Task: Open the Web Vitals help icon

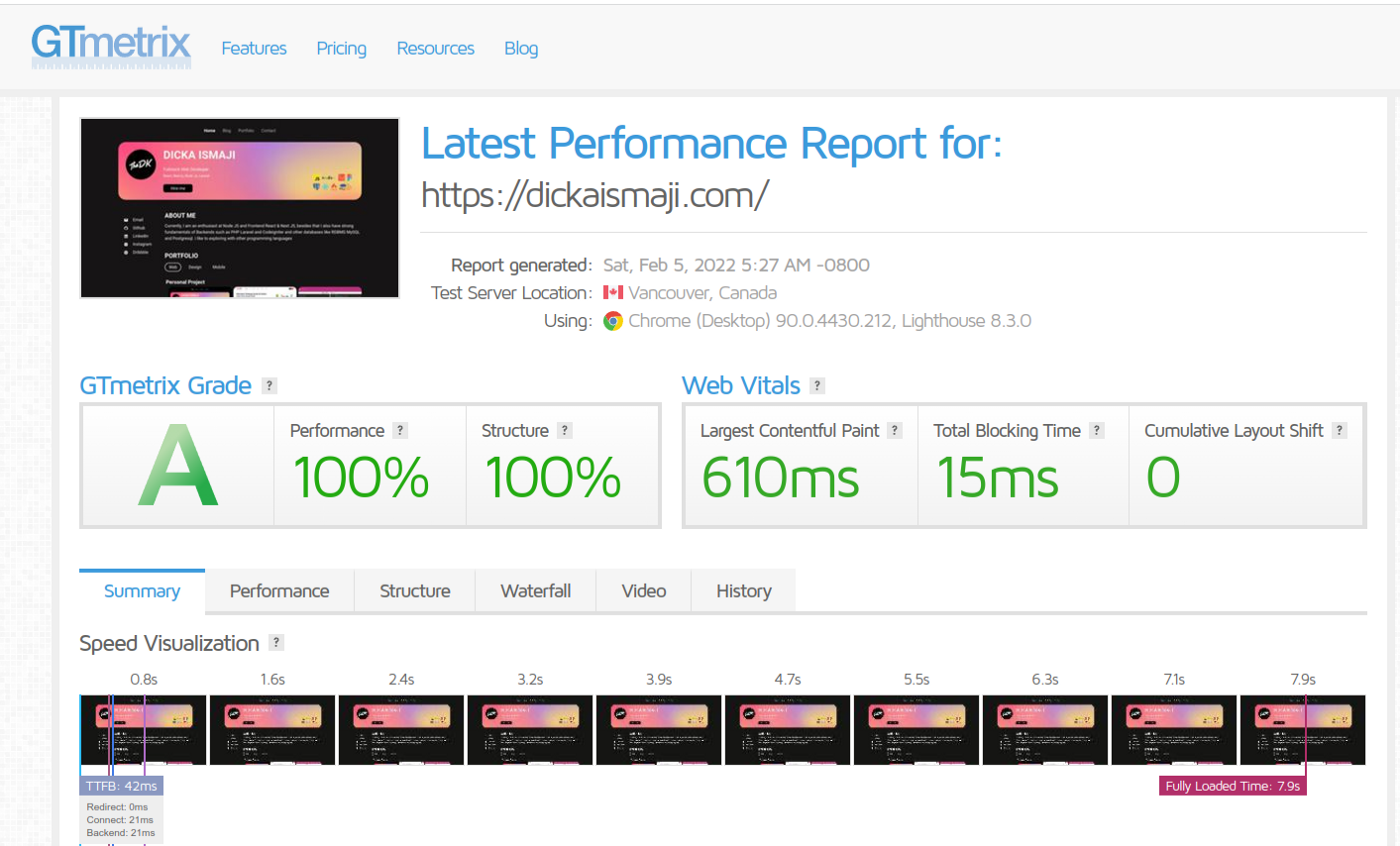Action: click(x=817, y=386)
